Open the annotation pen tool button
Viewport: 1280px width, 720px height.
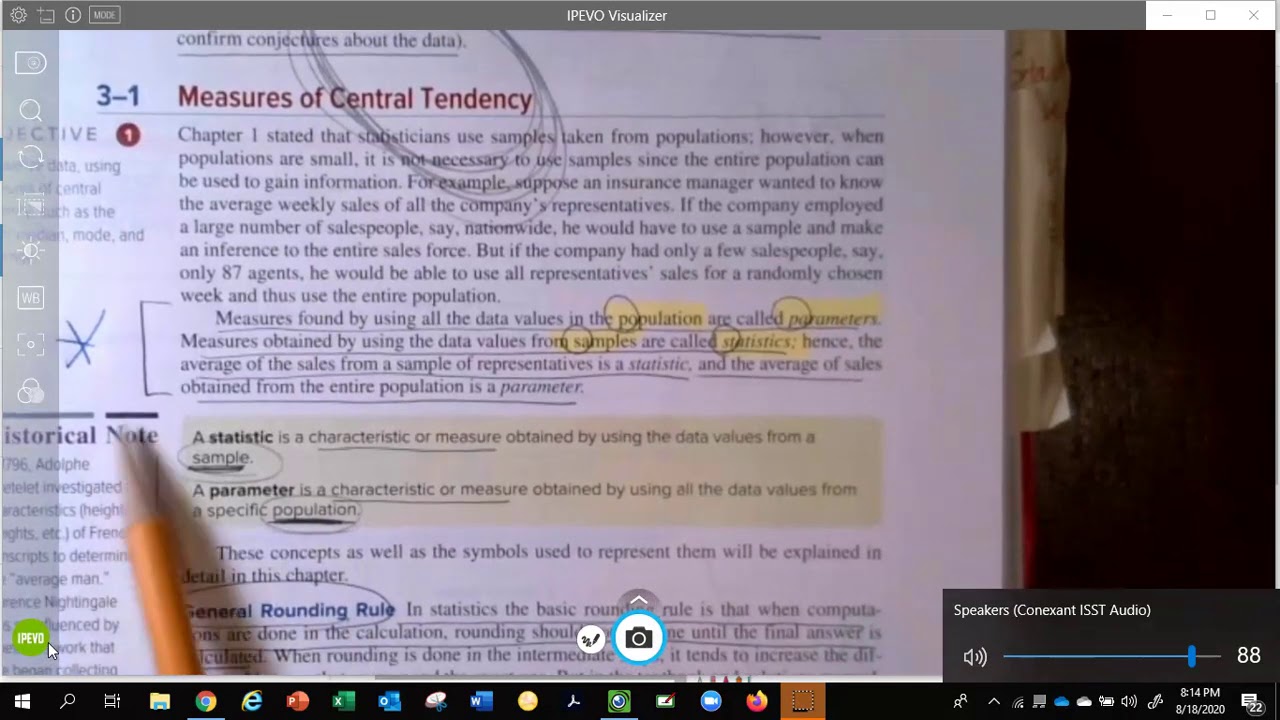click(x=592, y=639)
